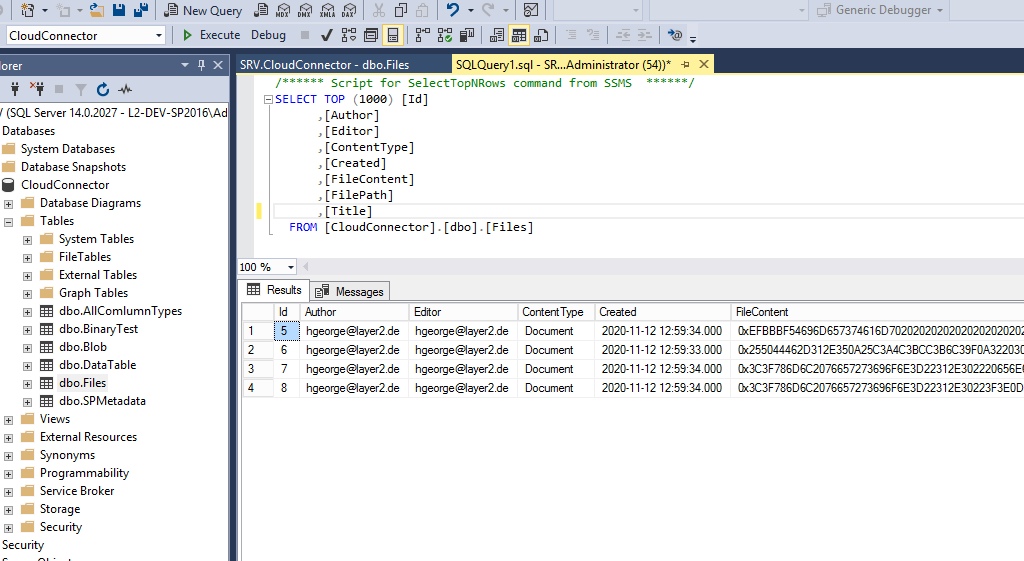The image size is (1024, 561).
Task: Switch to the Messages tab
Action: (x=350, y=291)
